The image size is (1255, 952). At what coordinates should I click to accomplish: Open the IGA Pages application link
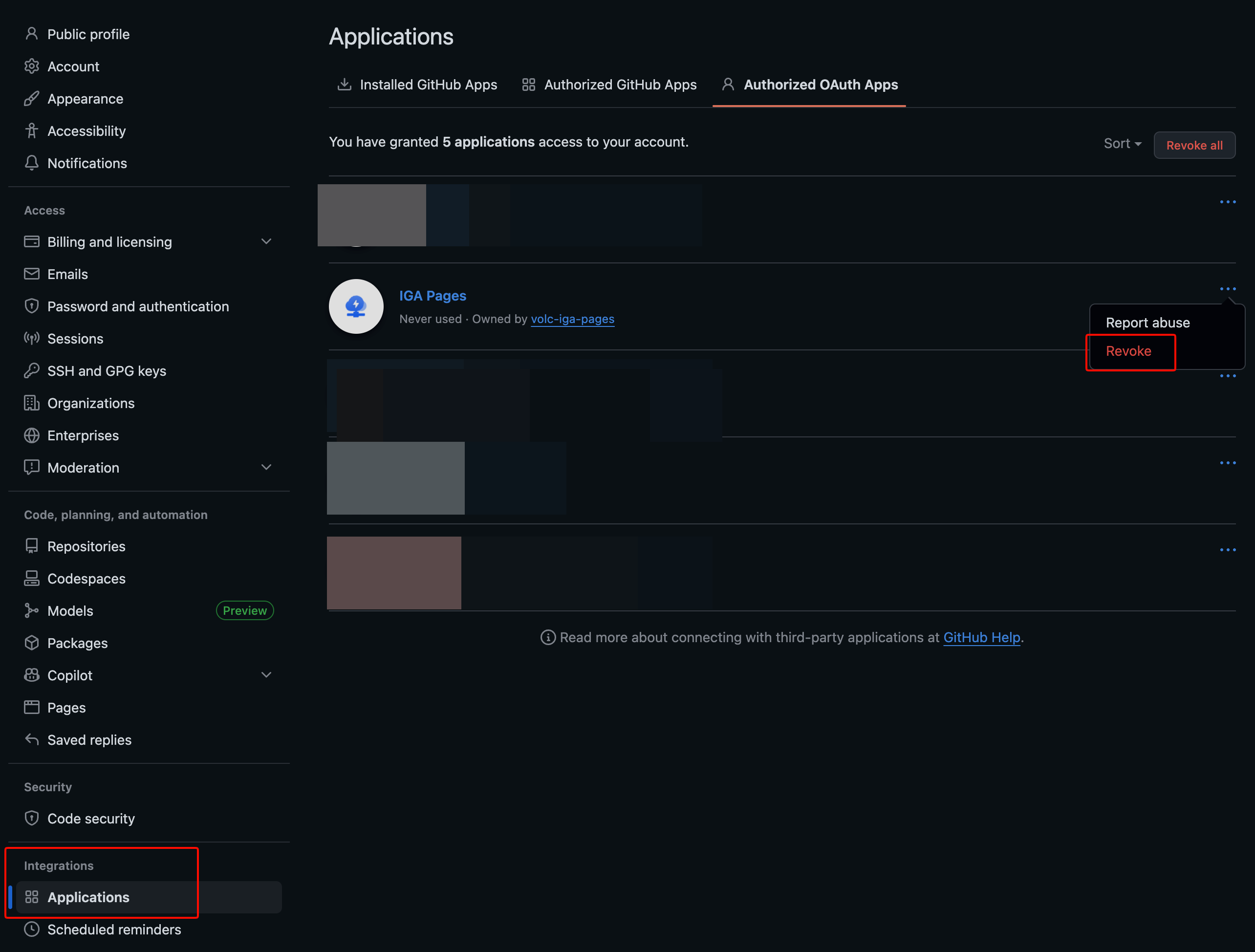[x=433, y=296]
